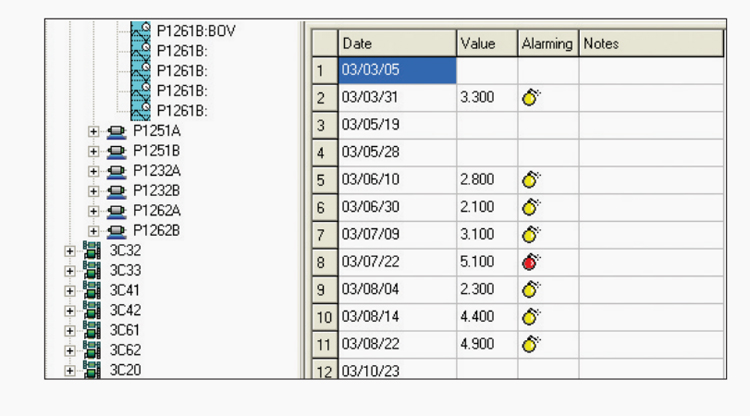
Task: Click the red alarm icon in row 8
Action: pyautogui.click(x=531, y=263)
